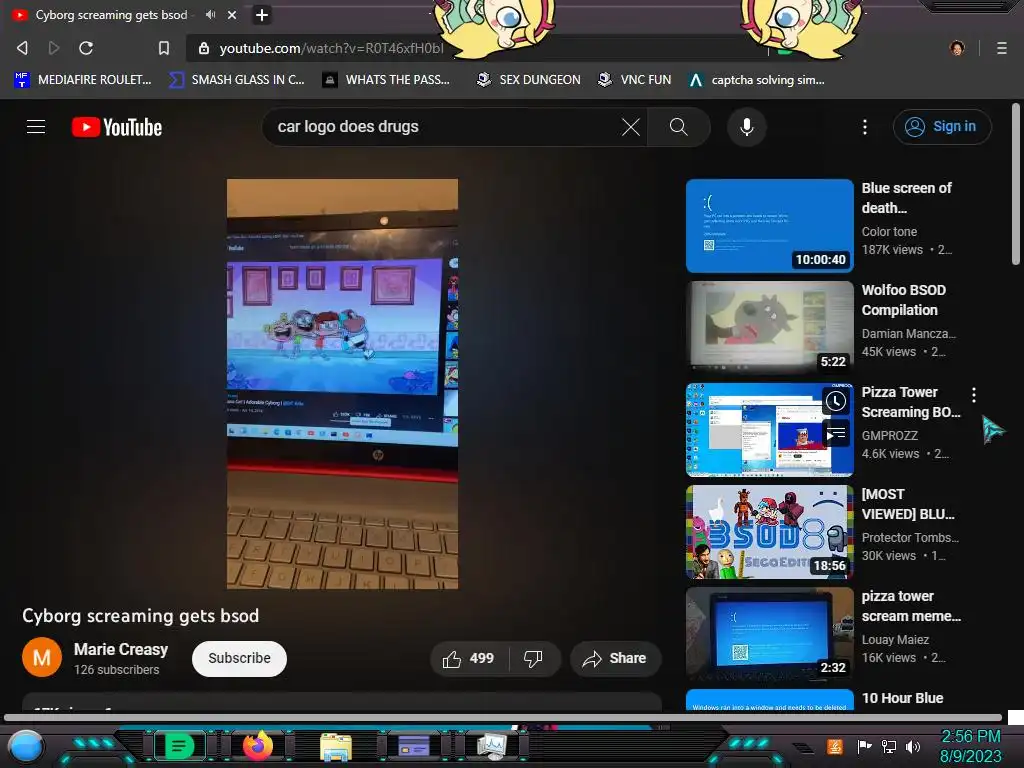Like the video with 499 likes

469,658
